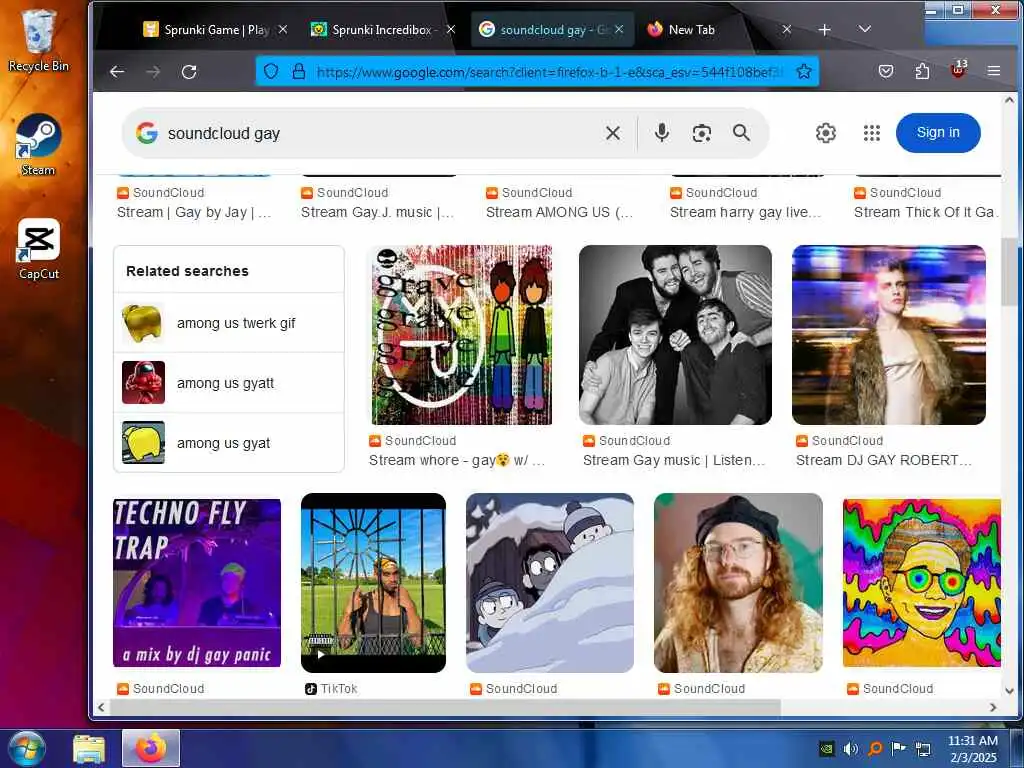Image resolution: width=1024 pixels, height=768 pixels.
Task: Click Firefox taskbar button
Action: click(x=151, y=748)
